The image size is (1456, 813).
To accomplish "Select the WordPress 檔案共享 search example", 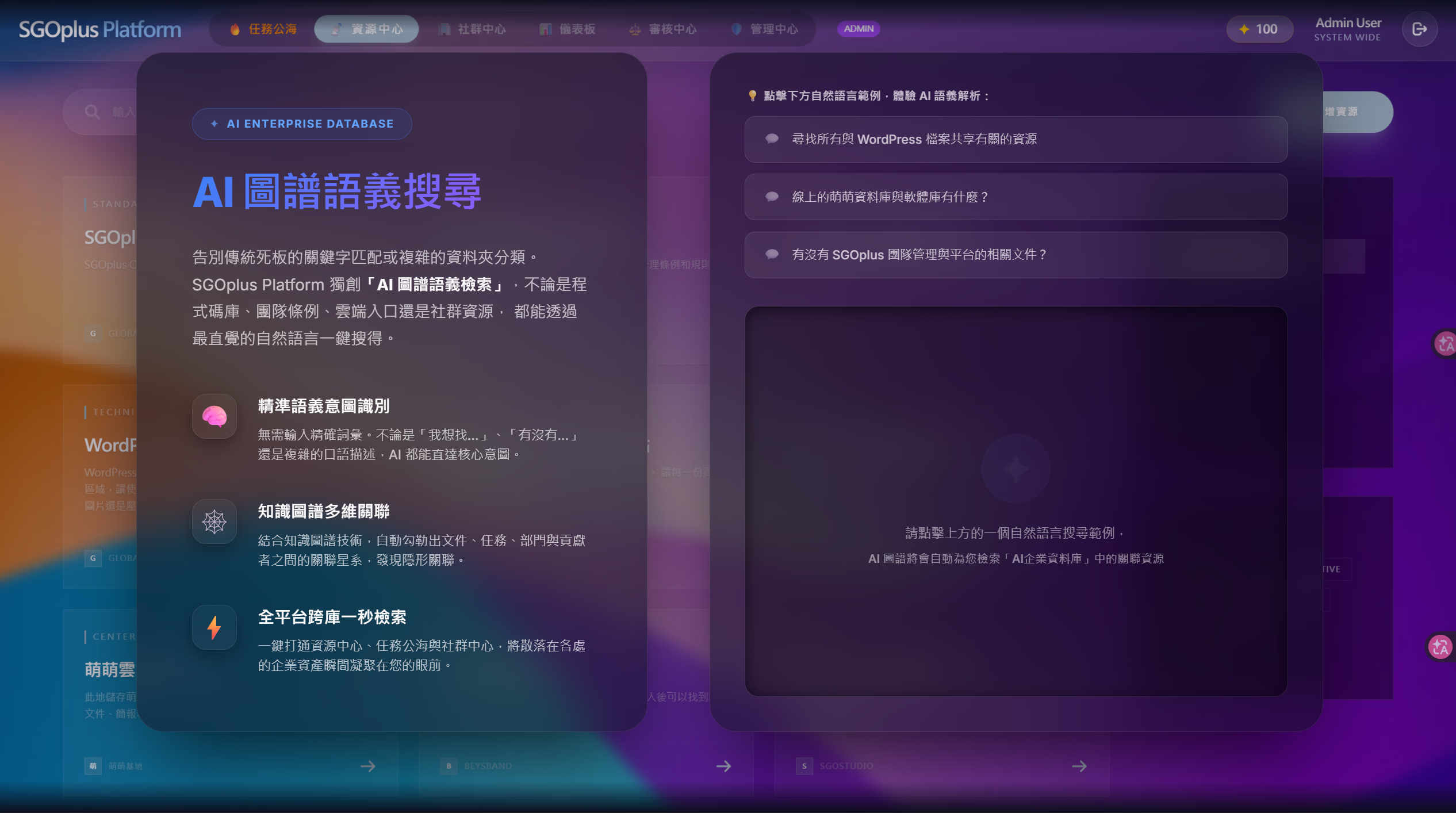I will coord(1016,139).
